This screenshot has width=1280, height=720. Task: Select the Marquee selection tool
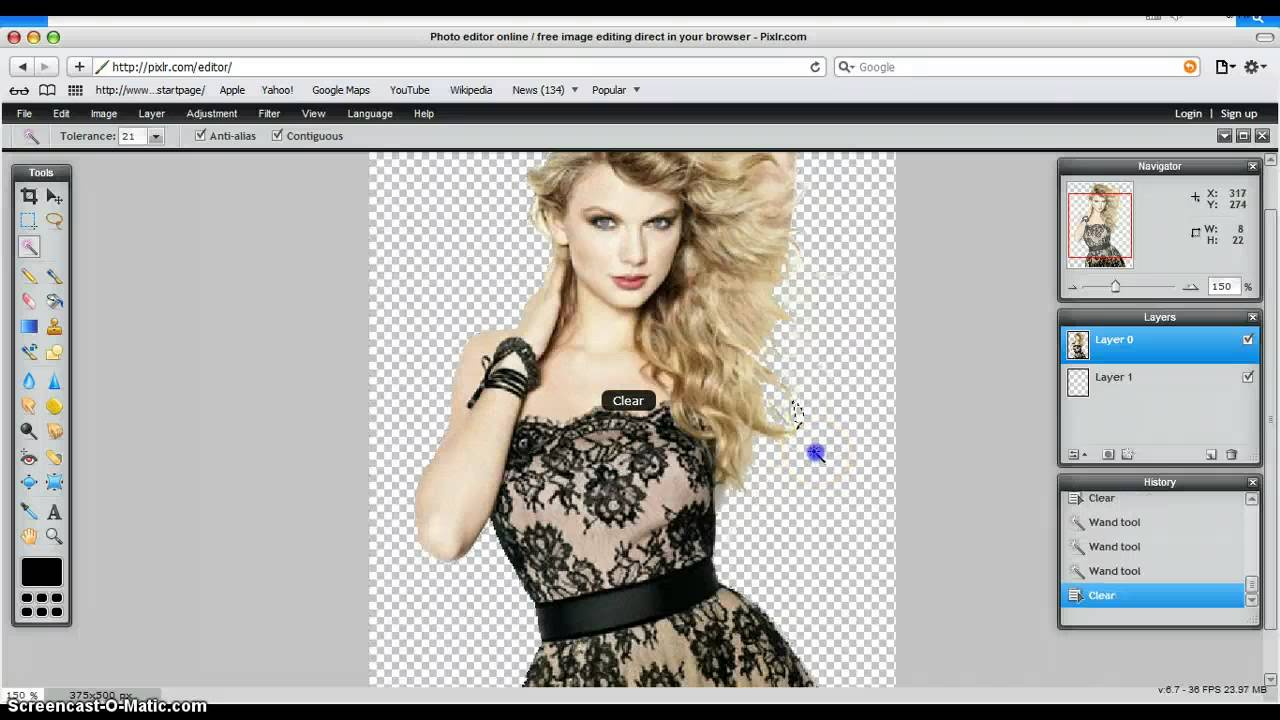coord(29,221)
